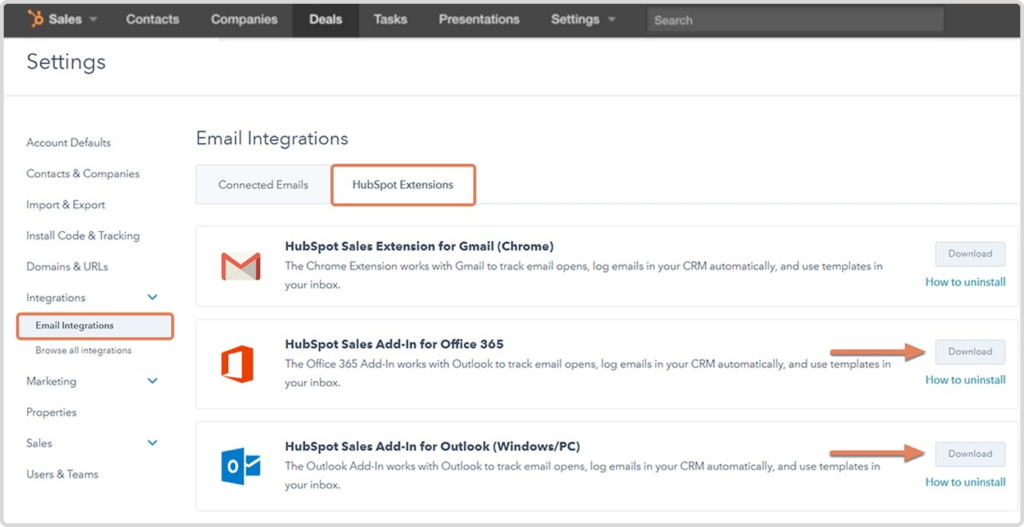Select the HubSpot Extensions tab
This screenshot has height=527, width=1024.
point(403,185)
